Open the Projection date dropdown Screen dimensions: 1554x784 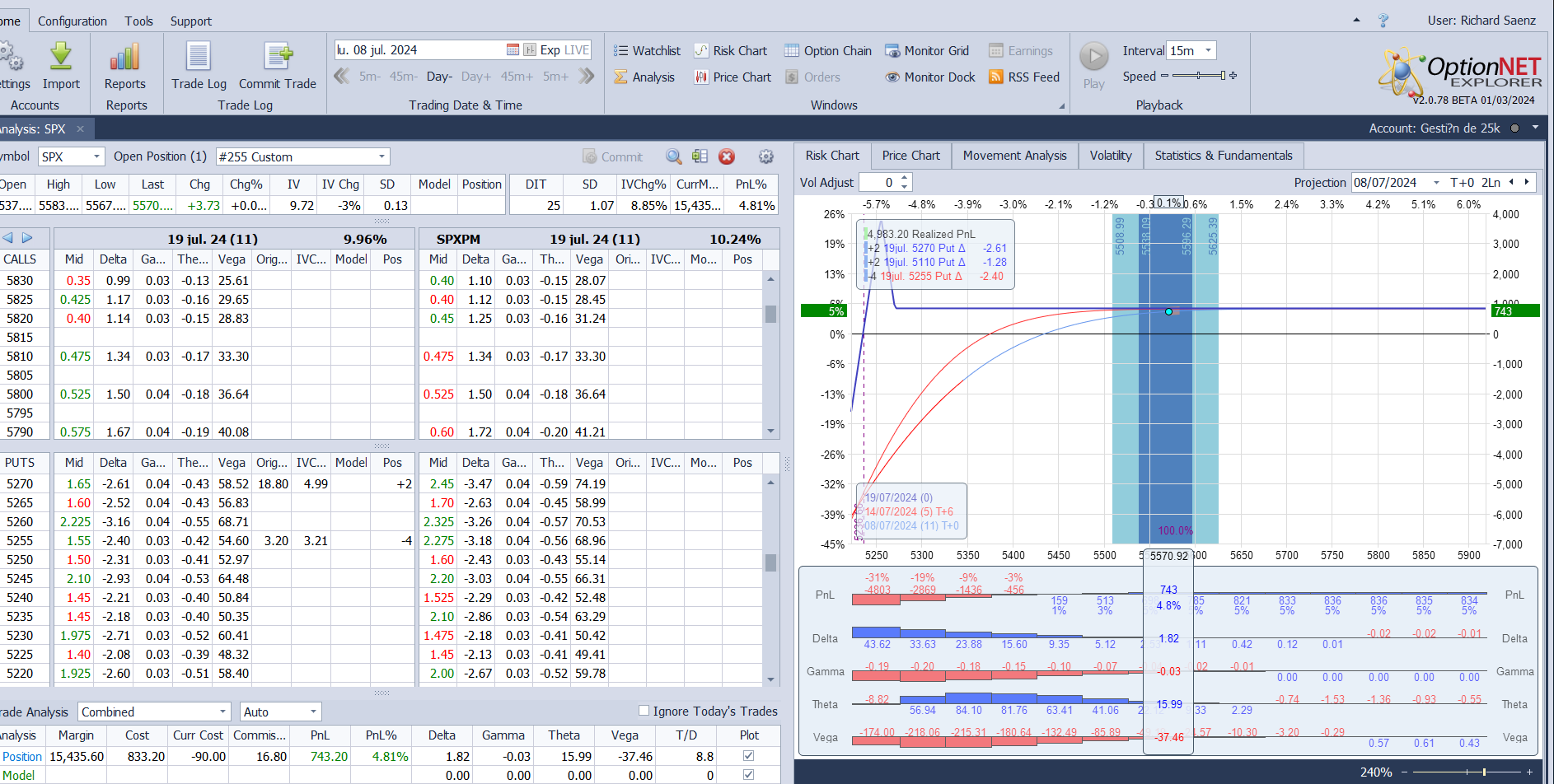pos(1436,183)
